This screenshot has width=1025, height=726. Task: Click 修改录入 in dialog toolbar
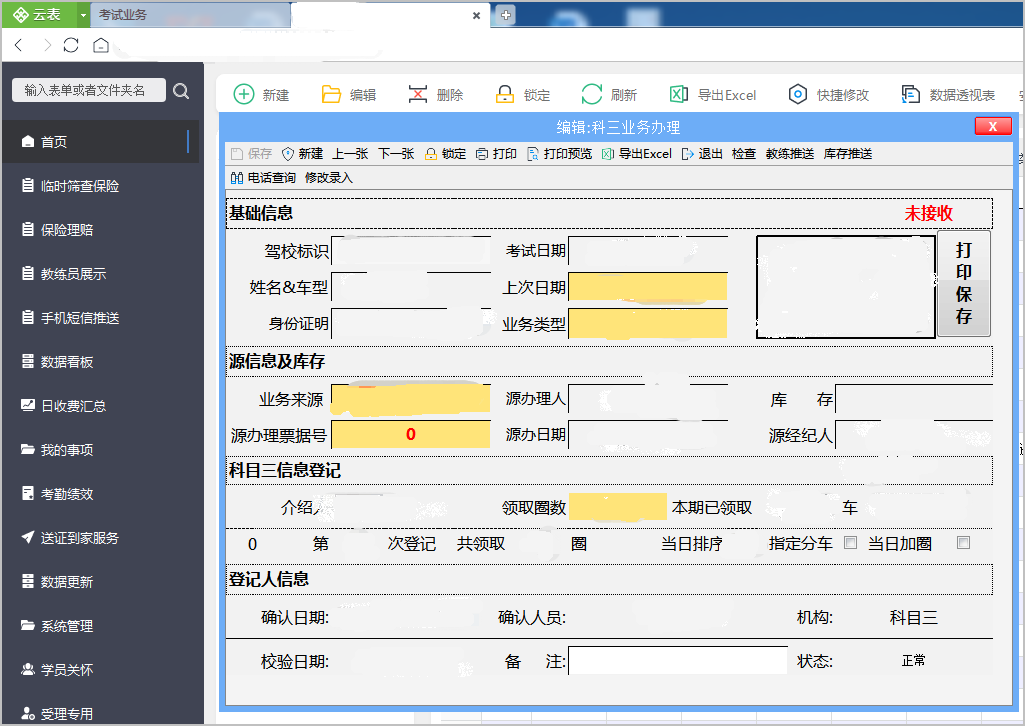tap(329, 178)
